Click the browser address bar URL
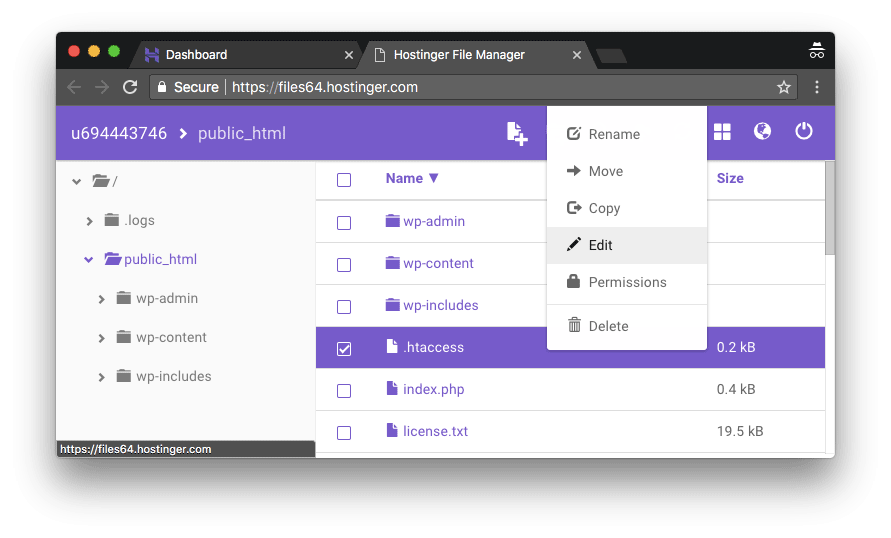Viewport: 891px width, 538px height. [x=324, y=87]
